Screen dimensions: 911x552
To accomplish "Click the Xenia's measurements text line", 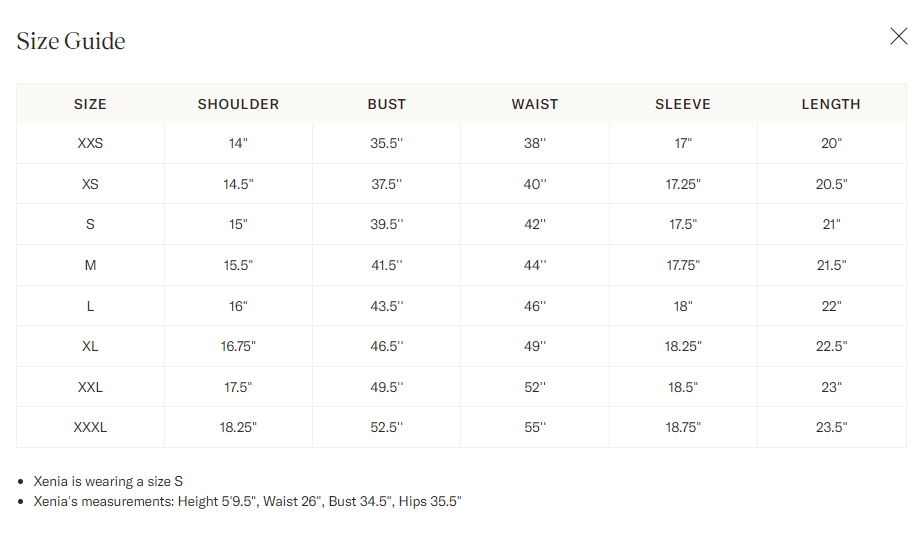I will [248, 501].
